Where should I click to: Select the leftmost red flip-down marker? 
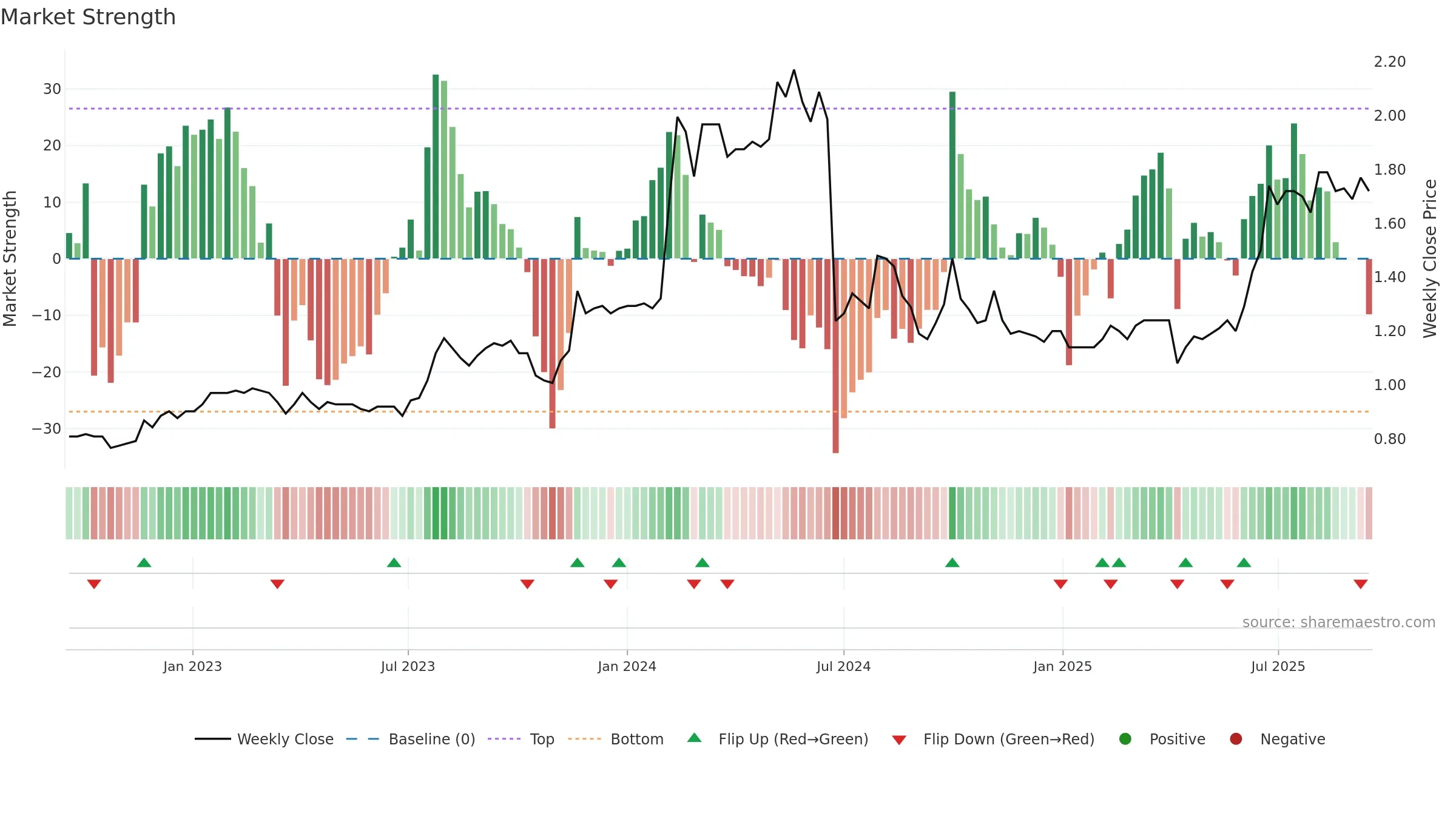[94, 584]
